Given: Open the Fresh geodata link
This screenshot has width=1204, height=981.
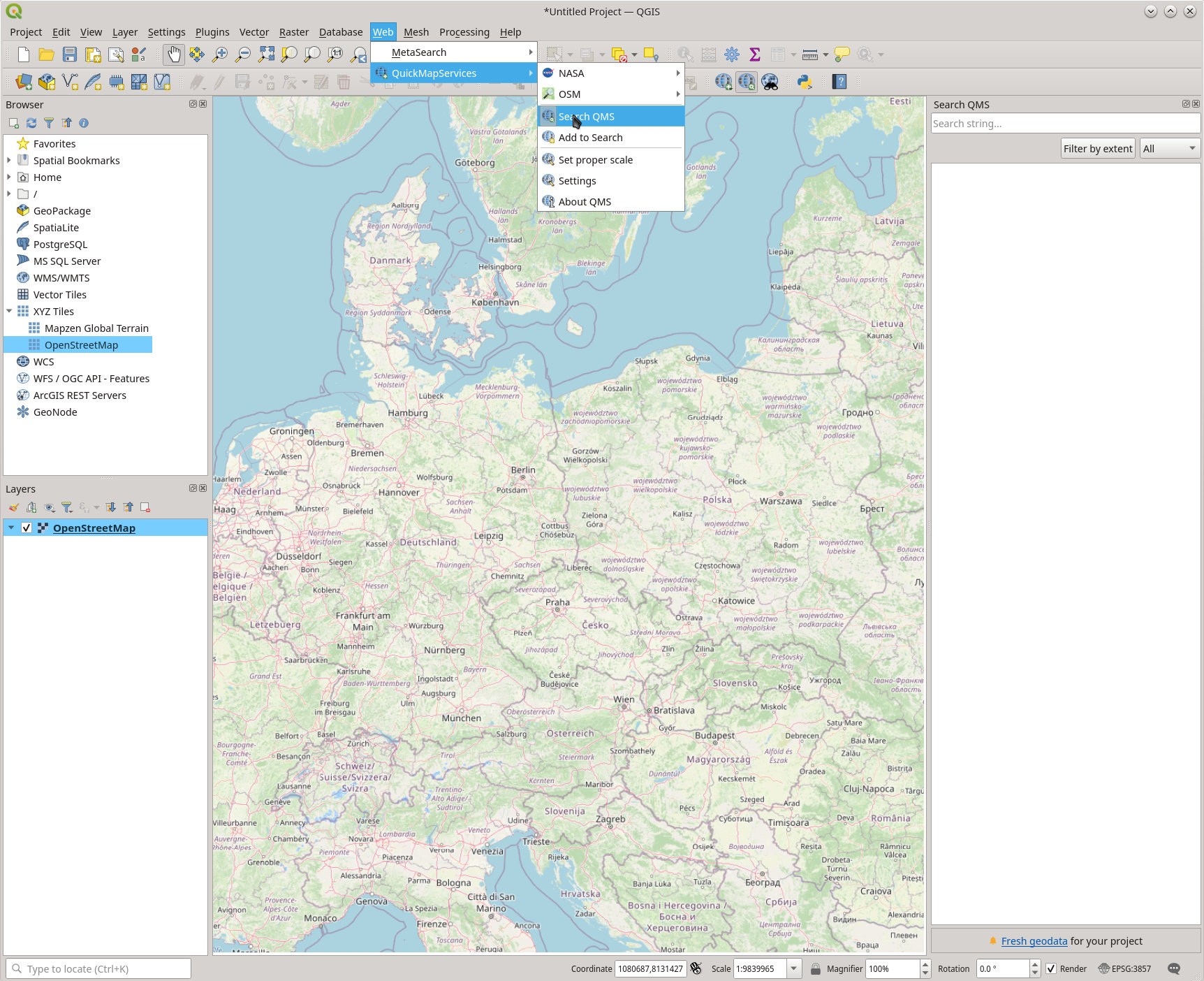Looking at the screenshot, I should [1034, 941].
